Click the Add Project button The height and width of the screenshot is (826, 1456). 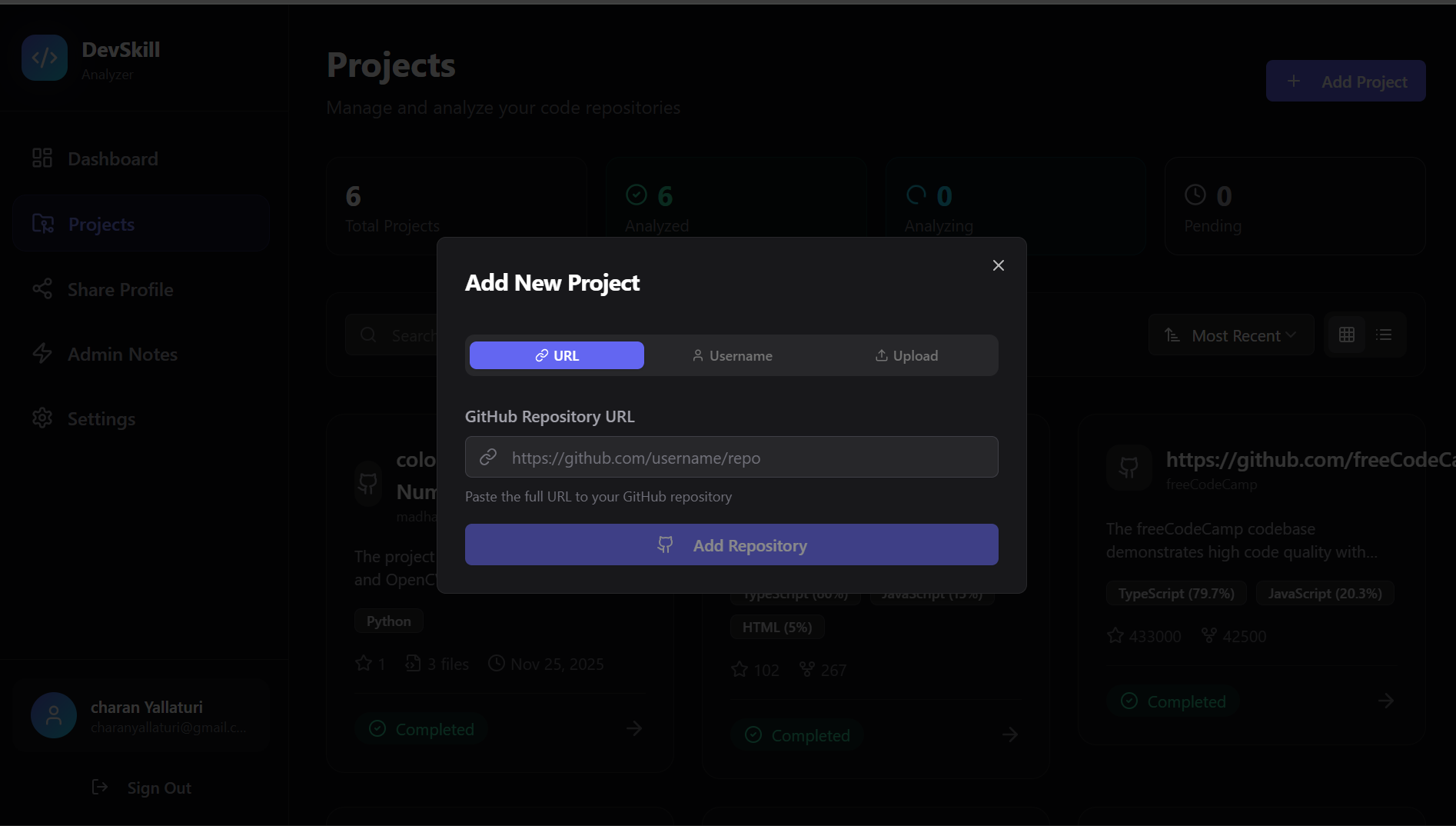pyautogui.click(x=1345, y=81)
